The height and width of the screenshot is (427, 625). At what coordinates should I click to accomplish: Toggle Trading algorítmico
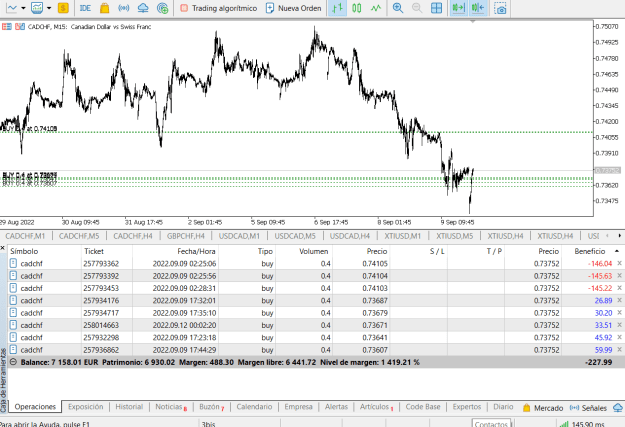pyautogui.click(x=218, y=8)
